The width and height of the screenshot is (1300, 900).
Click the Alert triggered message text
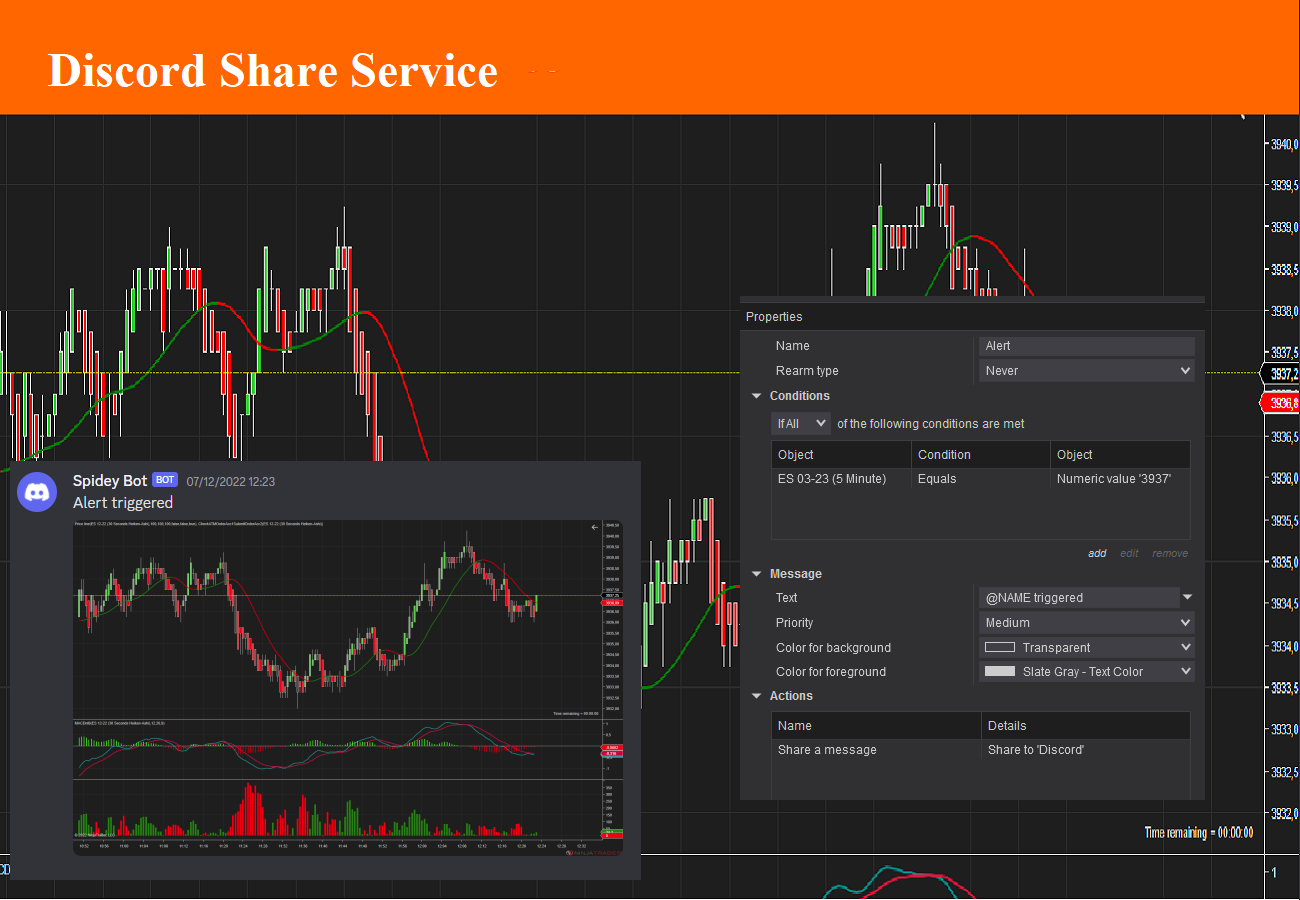pyautogui.click(x=123, y=503)
